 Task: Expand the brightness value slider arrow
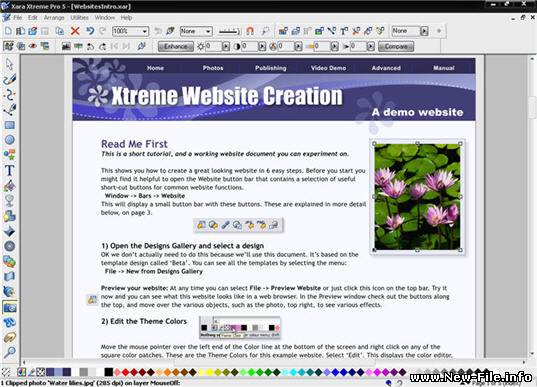[226, 46]
